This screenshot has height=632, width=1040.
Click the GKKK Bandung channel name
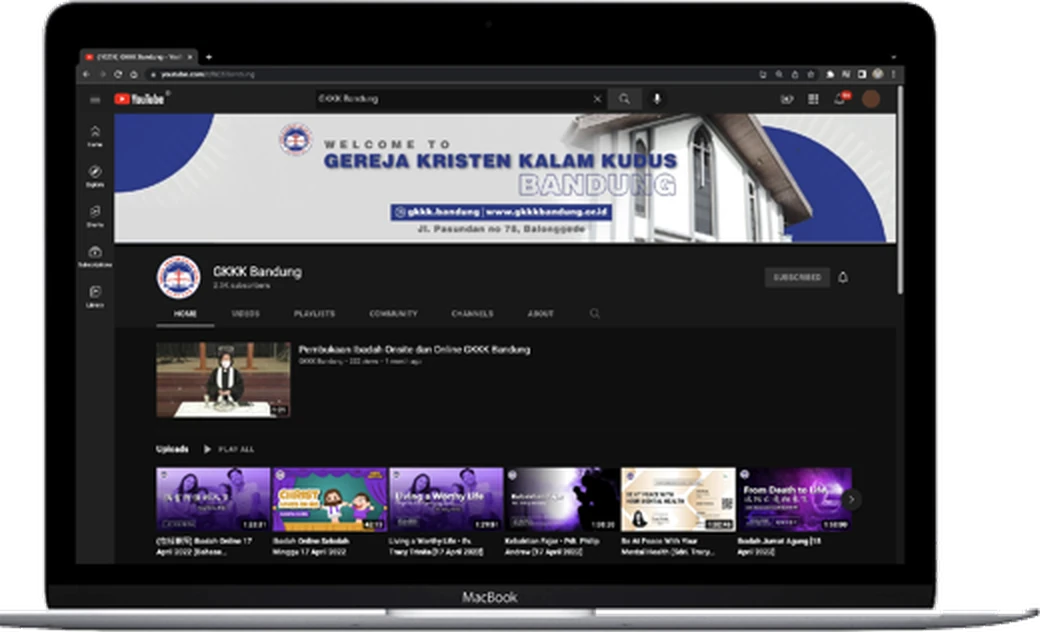pos(257,271)
